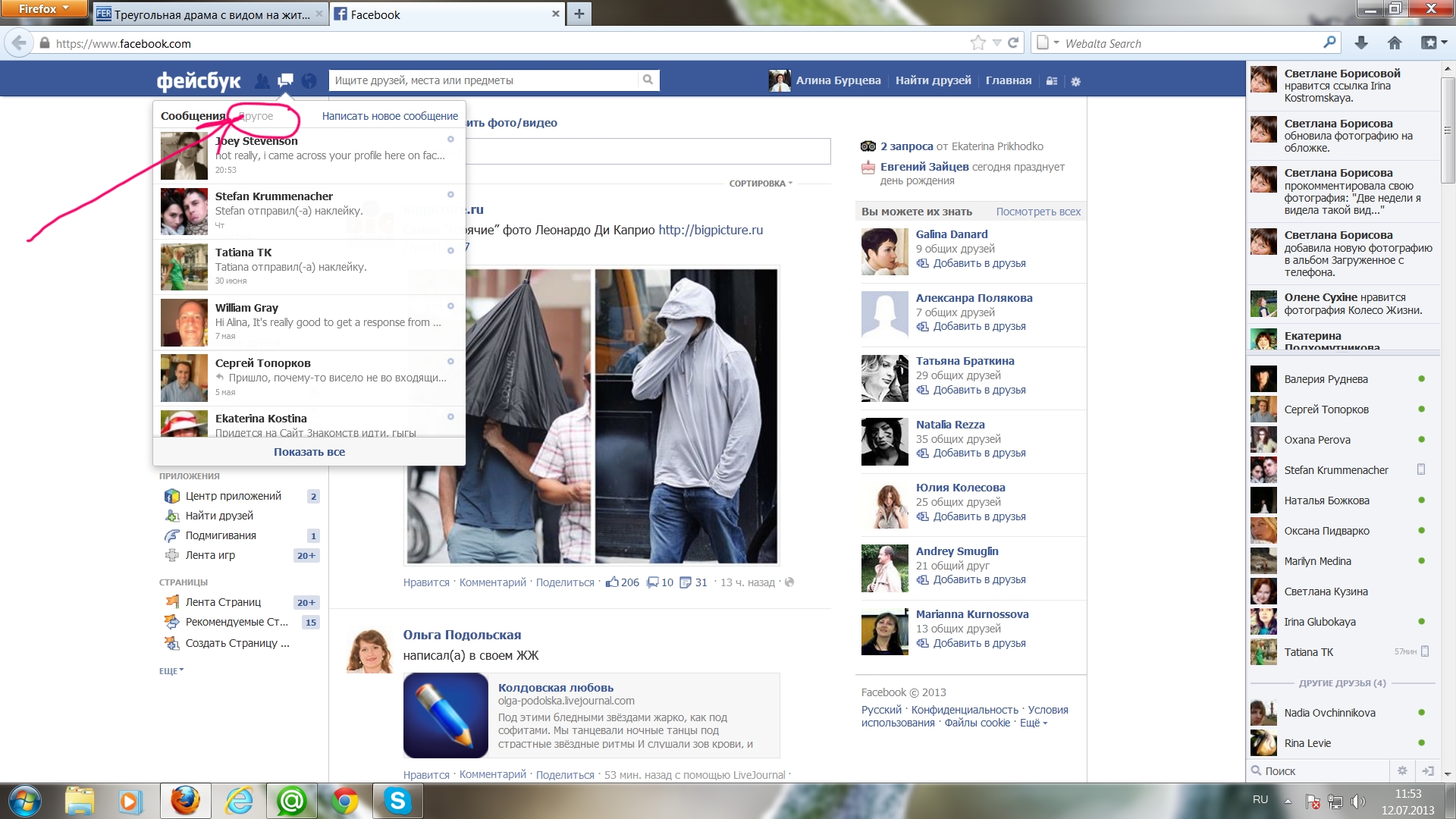Click the Facebook search input field
Viewport: 1456px width, 819px height.
485,80
